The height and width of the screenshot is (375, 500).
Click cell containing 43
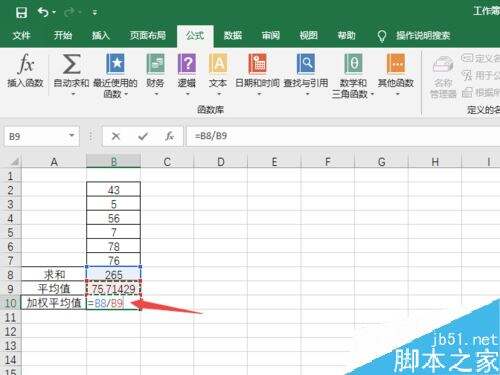click(114, 190)
